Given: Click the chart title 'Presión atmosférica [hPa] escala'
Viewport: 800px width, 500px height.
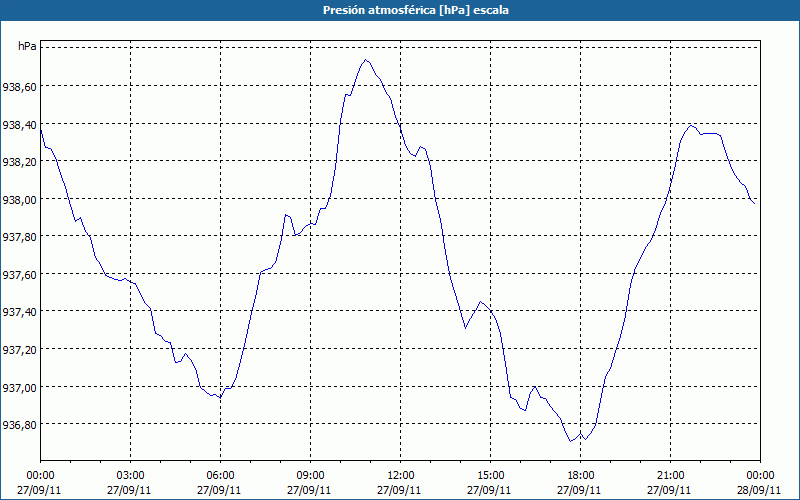Looking at the screenshot, I should [415, 10].
